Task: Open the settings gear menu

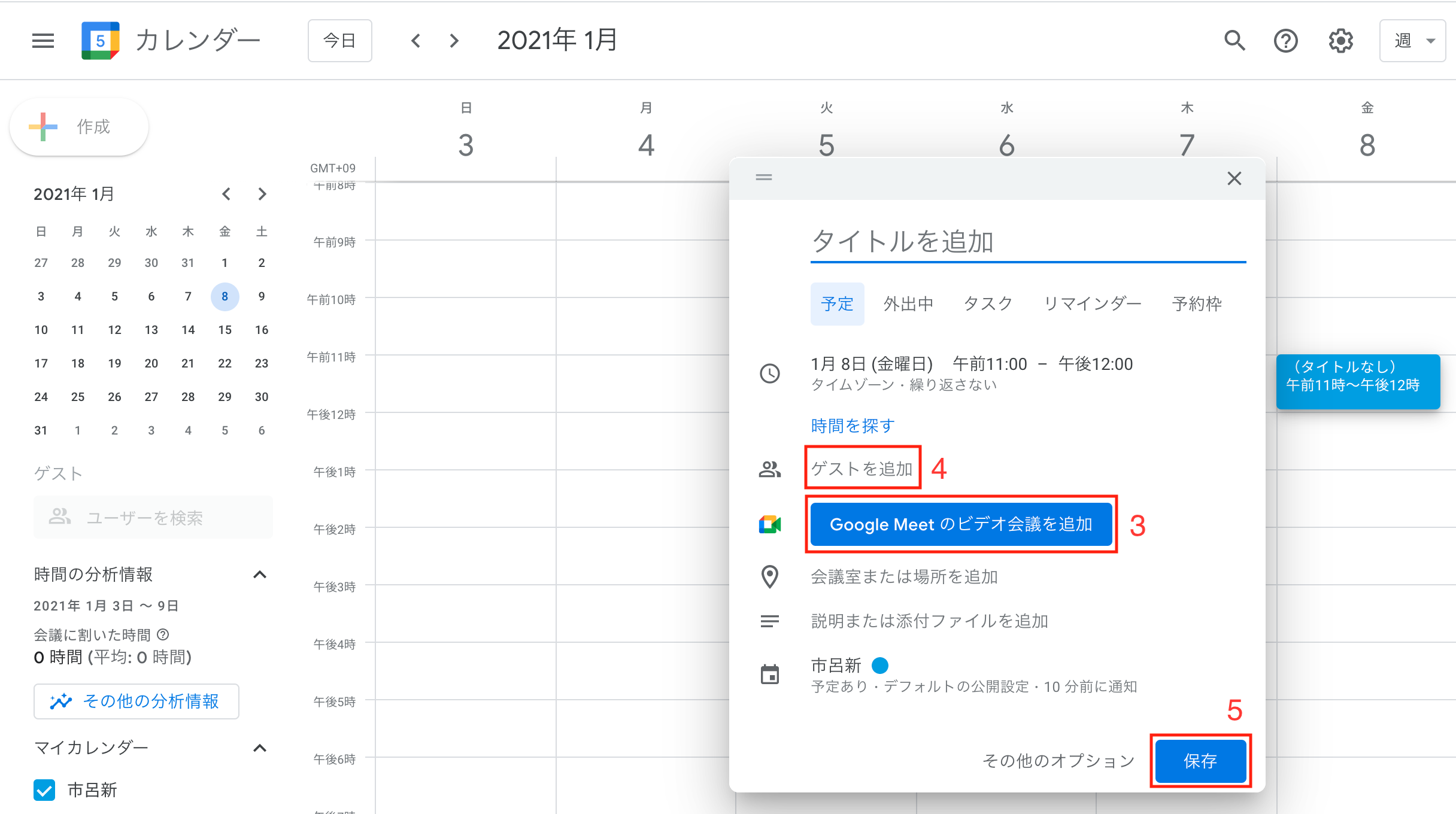Action: pyautogui.click(x=1340, y=41)
